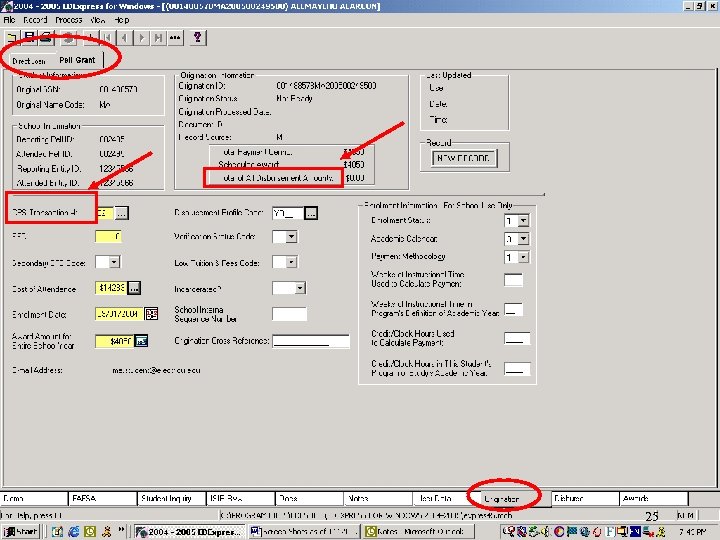Screen dimensions: 720x540
Task: Click the Disbursement Profile Code field
Action: tap(288, 213)
